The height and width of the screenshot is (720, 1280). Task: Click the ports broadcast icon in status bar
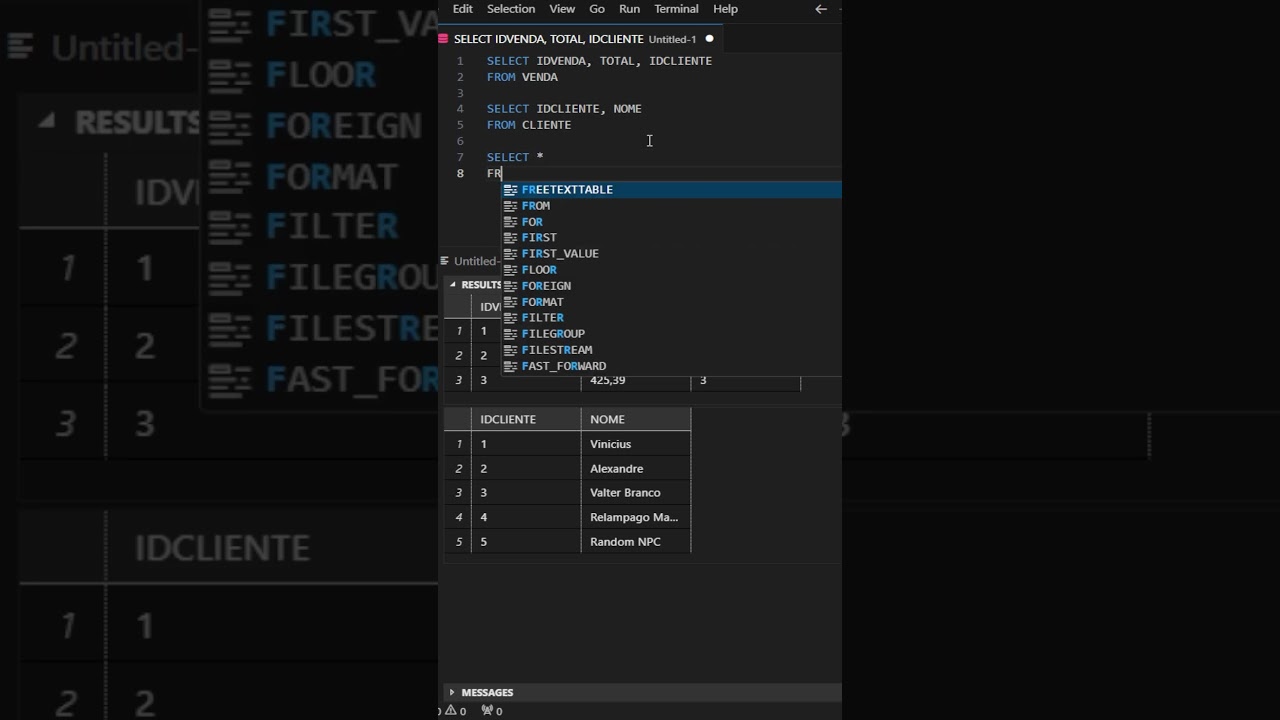(x=487, y=711)
